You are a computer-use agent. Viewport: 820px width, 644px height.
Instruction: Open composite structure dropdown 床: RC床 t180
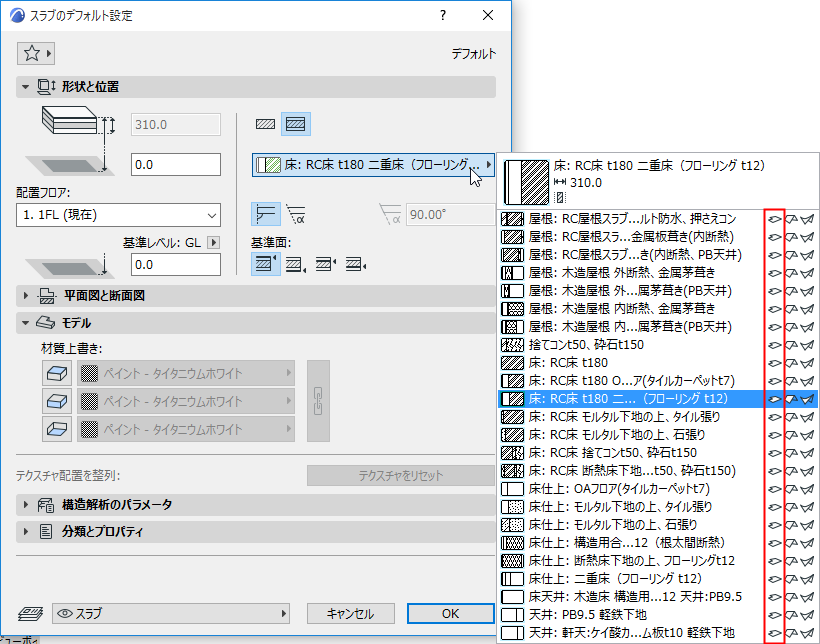[373, 165]
